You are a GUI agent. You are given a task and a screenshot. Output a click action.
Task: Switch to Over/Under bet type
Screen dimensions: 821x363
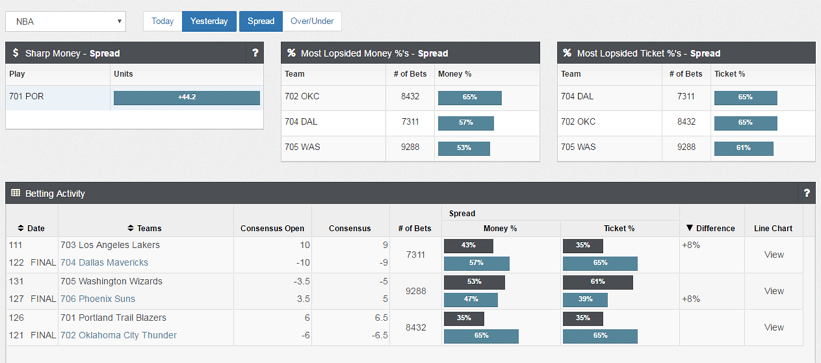click(x=312, y=21)
